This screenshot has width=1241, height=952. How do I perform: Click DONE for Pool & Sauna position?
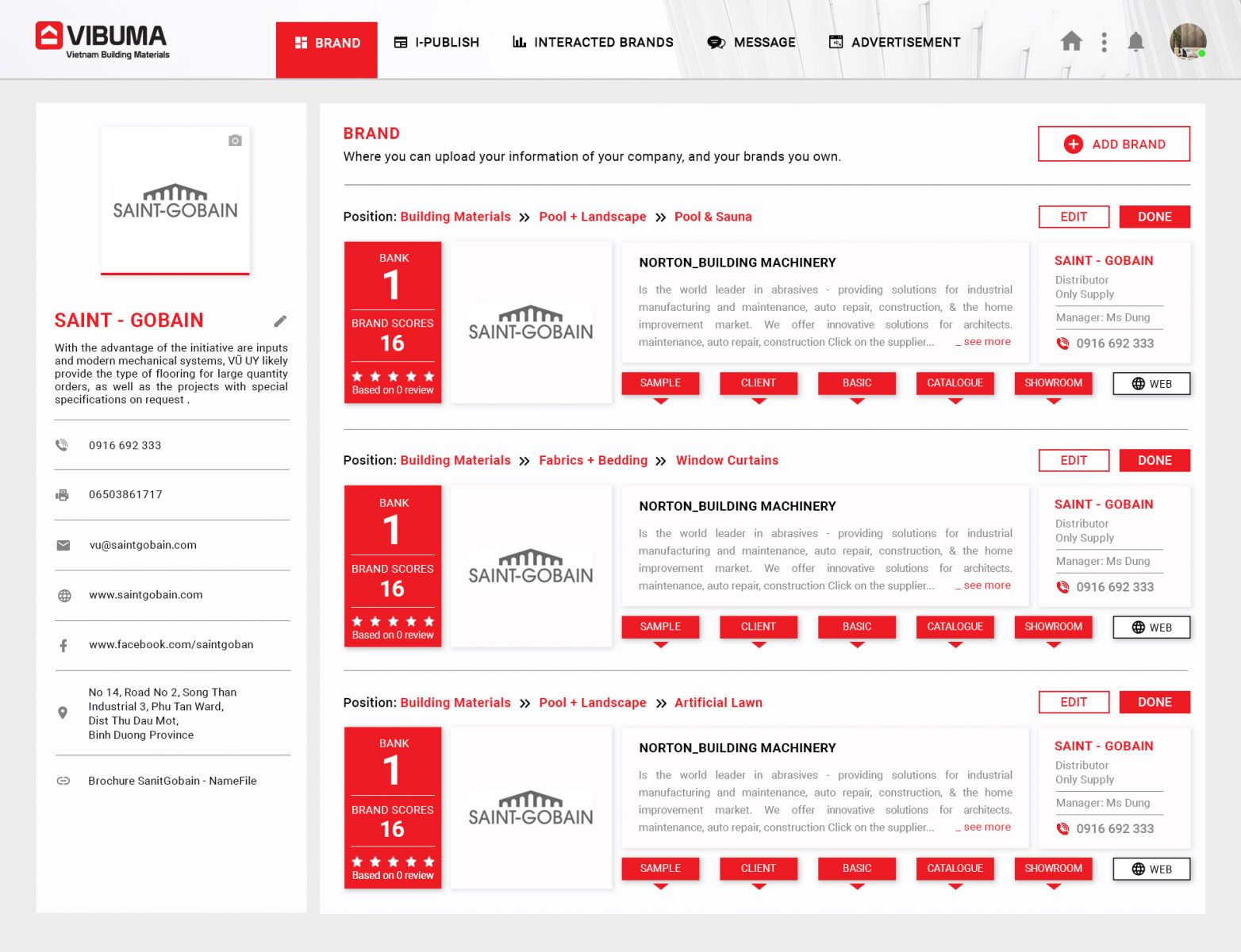click(1155, 217)
